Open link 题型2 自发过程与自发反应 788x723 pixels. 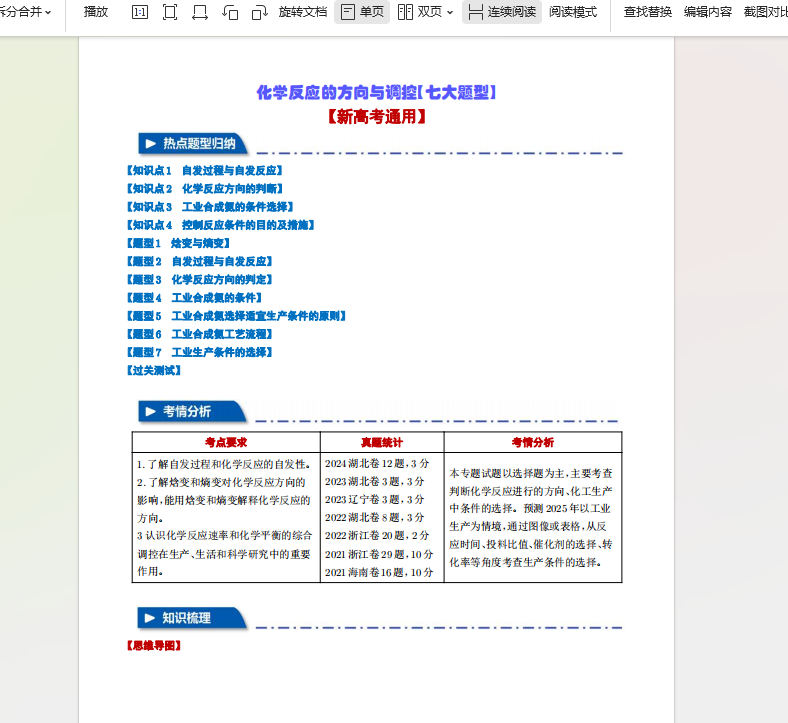coord(200,261)
